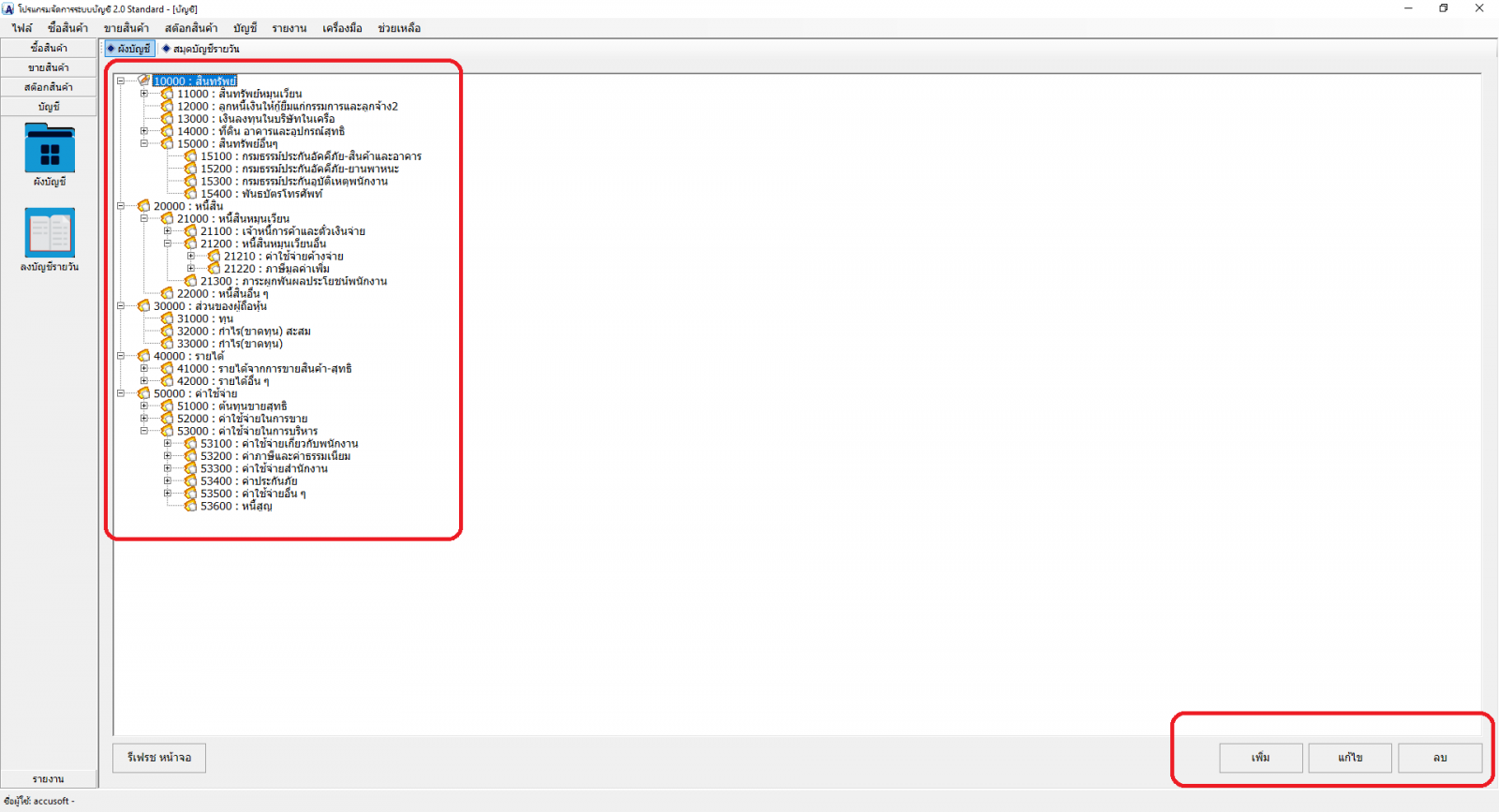This screenshot has width=1499, height=812.
Task: Click the folder icon for account 14000
Action: point(167,131)
